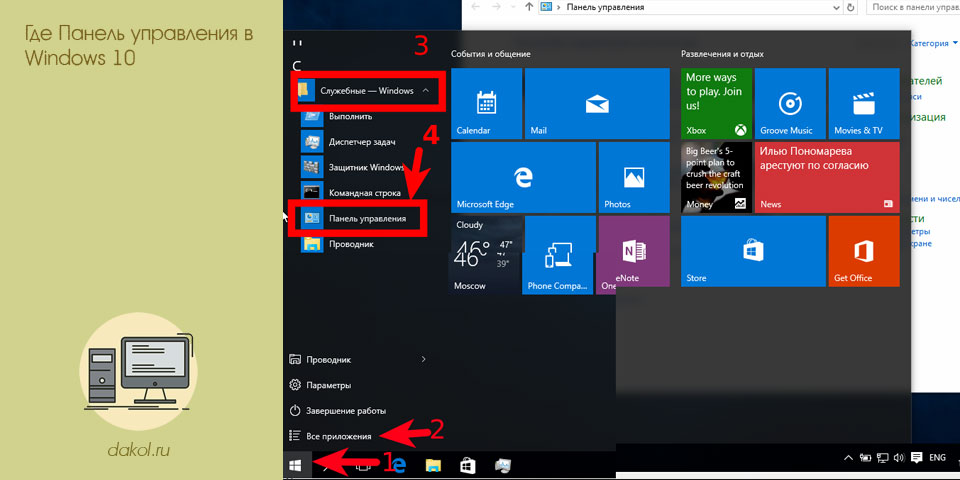This screenshot has width=960, height=480.
Task: Open the Get Office tile
Action: click(863, 251)
